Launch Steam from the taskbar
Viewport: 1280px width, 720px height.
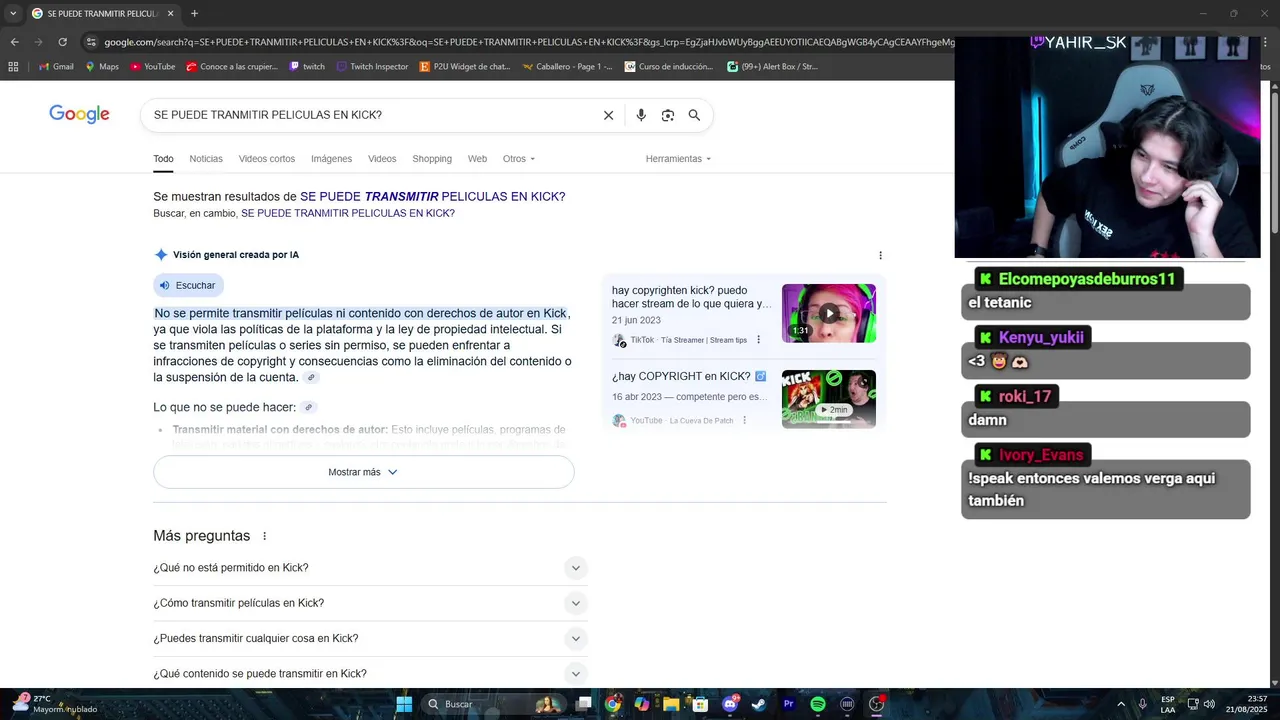[x=759, y=704]
